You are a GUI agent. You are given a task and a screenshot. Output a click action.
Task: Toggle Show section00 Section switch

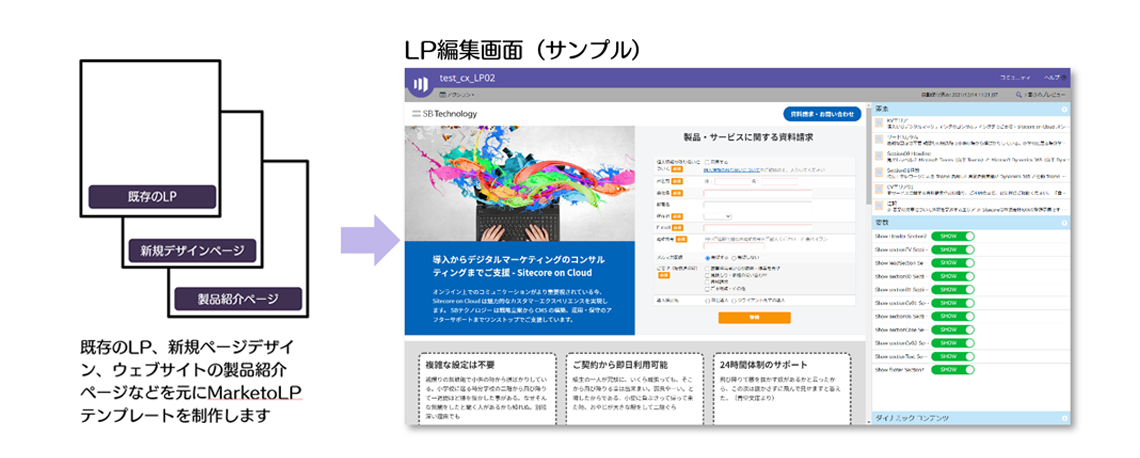952,276
